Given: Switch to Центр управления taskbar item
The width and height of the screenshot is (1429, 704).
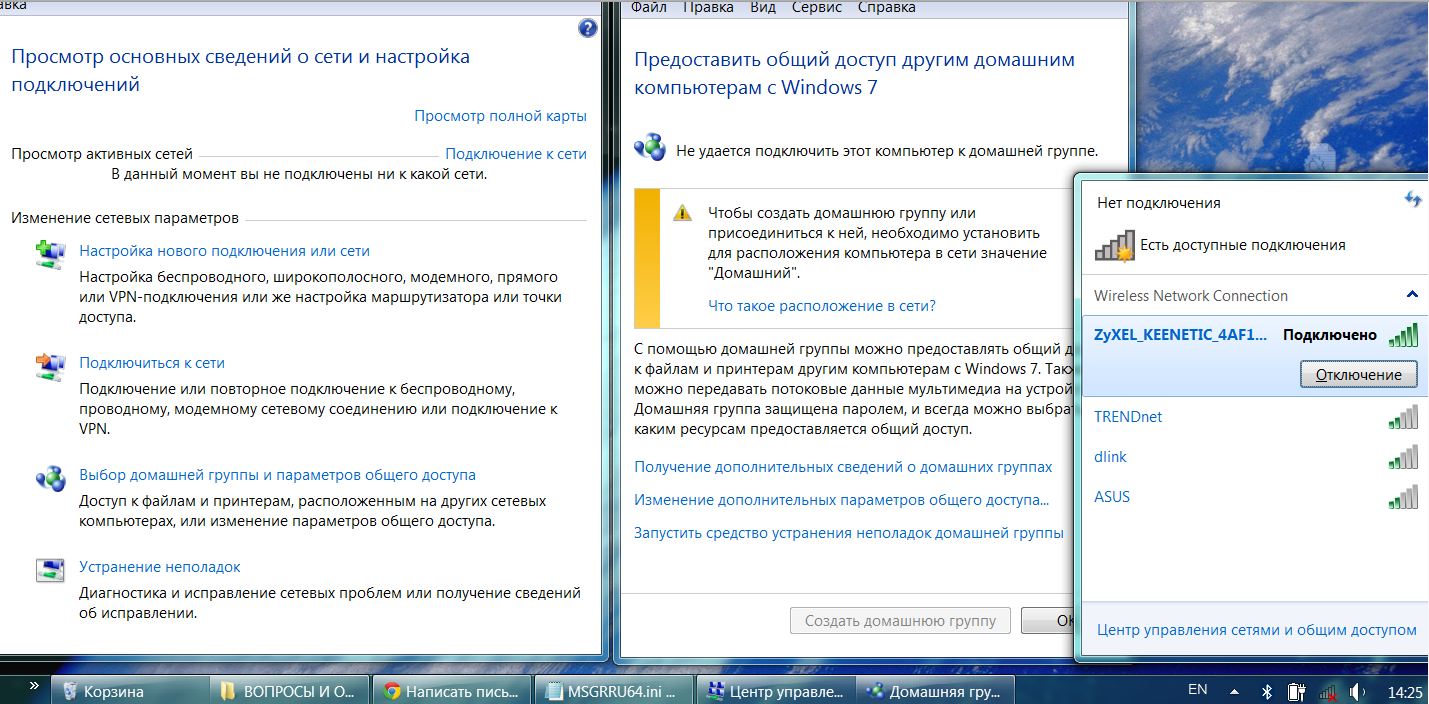Looking at the screenshot, I should tap(775, 690).
